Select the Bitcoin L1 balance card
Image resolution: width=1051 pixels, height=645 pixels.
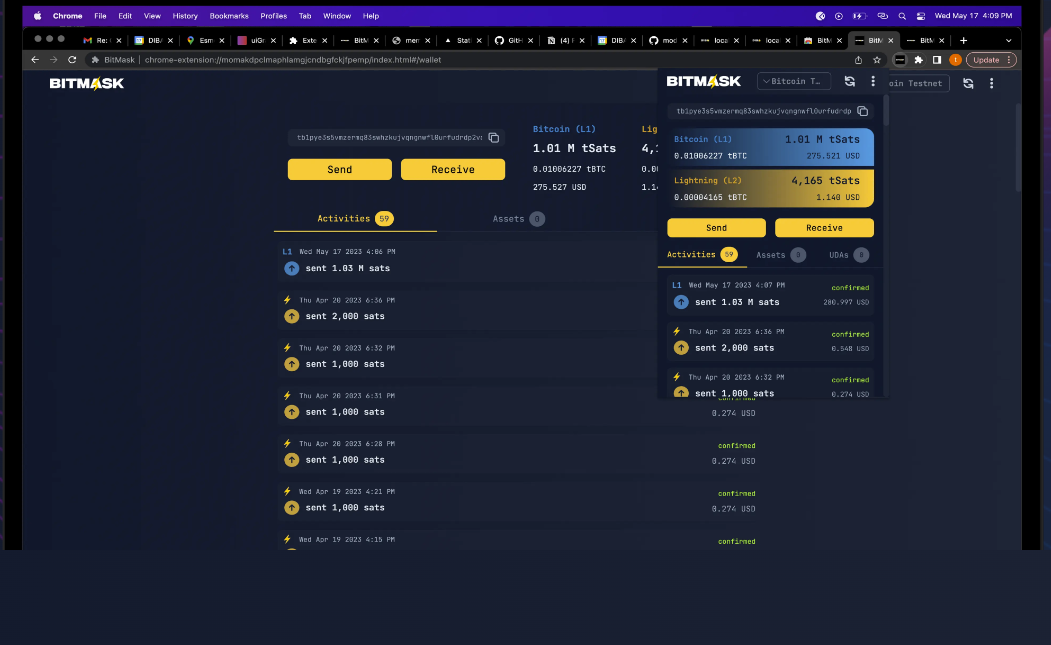[x=770, y=147]
